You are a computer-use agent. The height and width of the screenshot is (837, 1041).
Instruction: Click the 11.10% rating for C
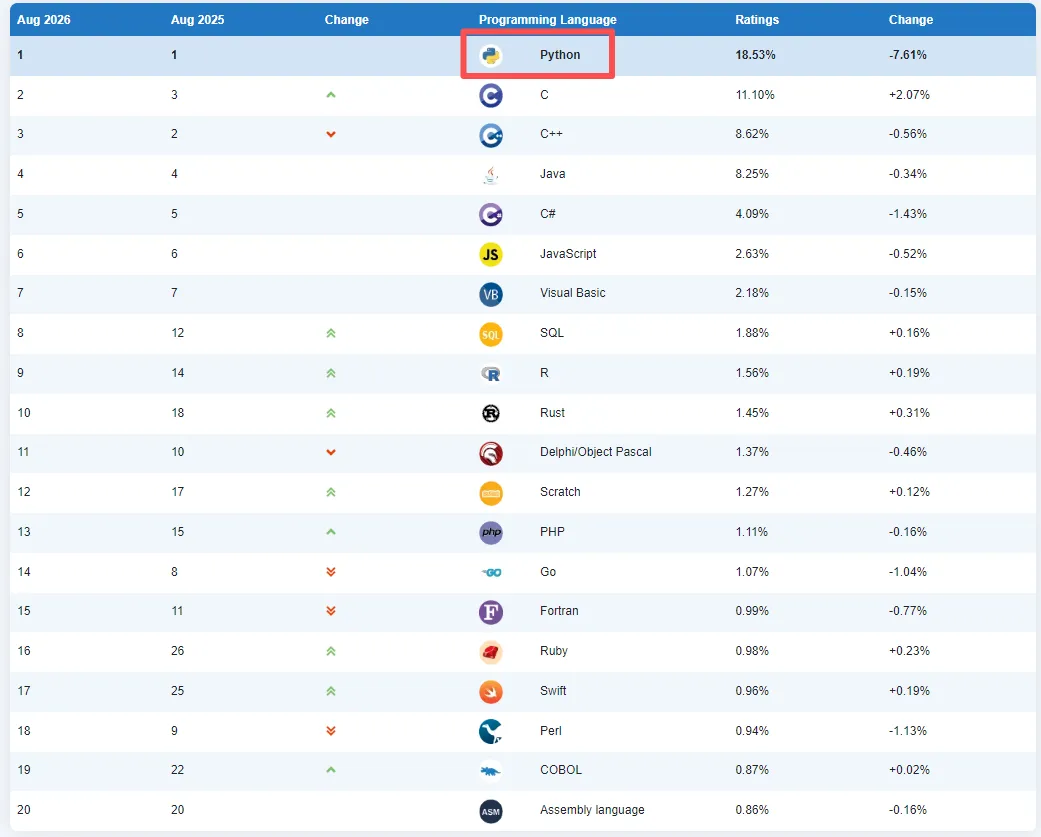tap(755, 95)
